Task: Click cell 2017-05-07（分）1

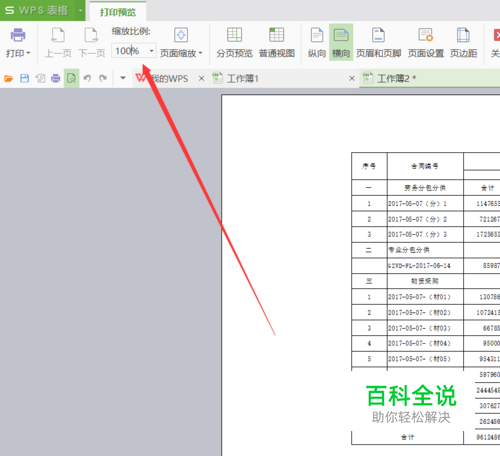Action: tap(425, 204)
